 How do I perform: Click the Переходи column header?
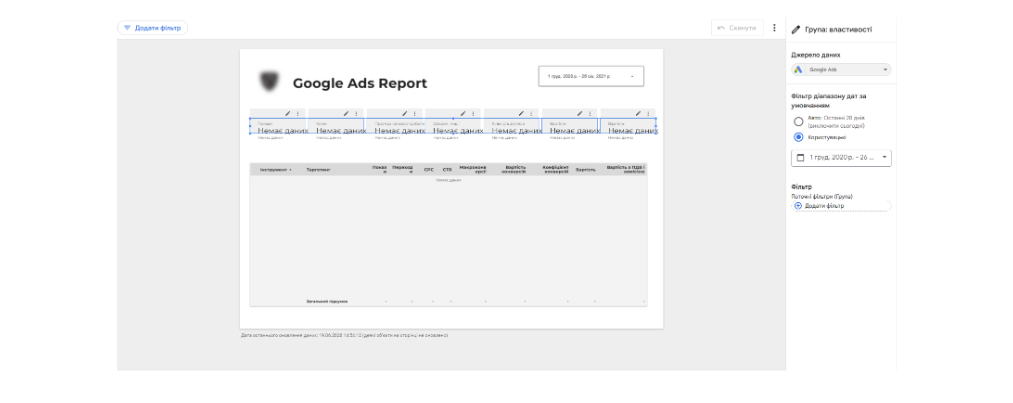[402, 169]
